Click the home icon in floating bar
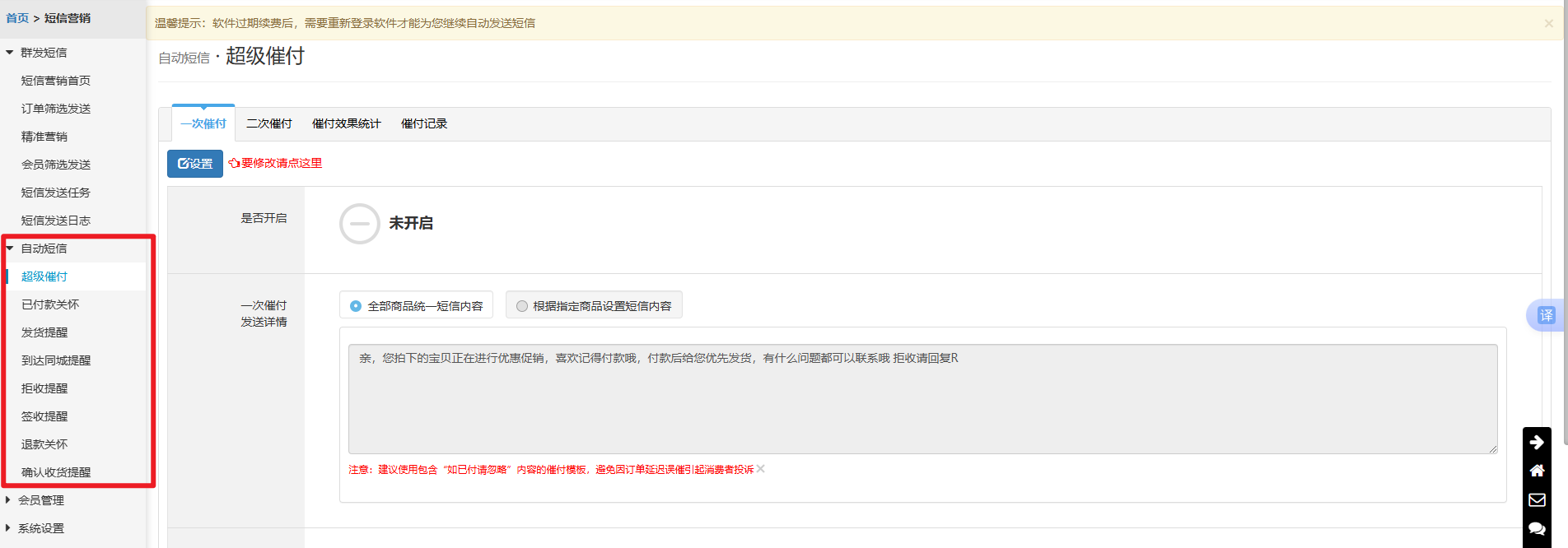Screen dimensions: 1568x548 coord(1537,471)
